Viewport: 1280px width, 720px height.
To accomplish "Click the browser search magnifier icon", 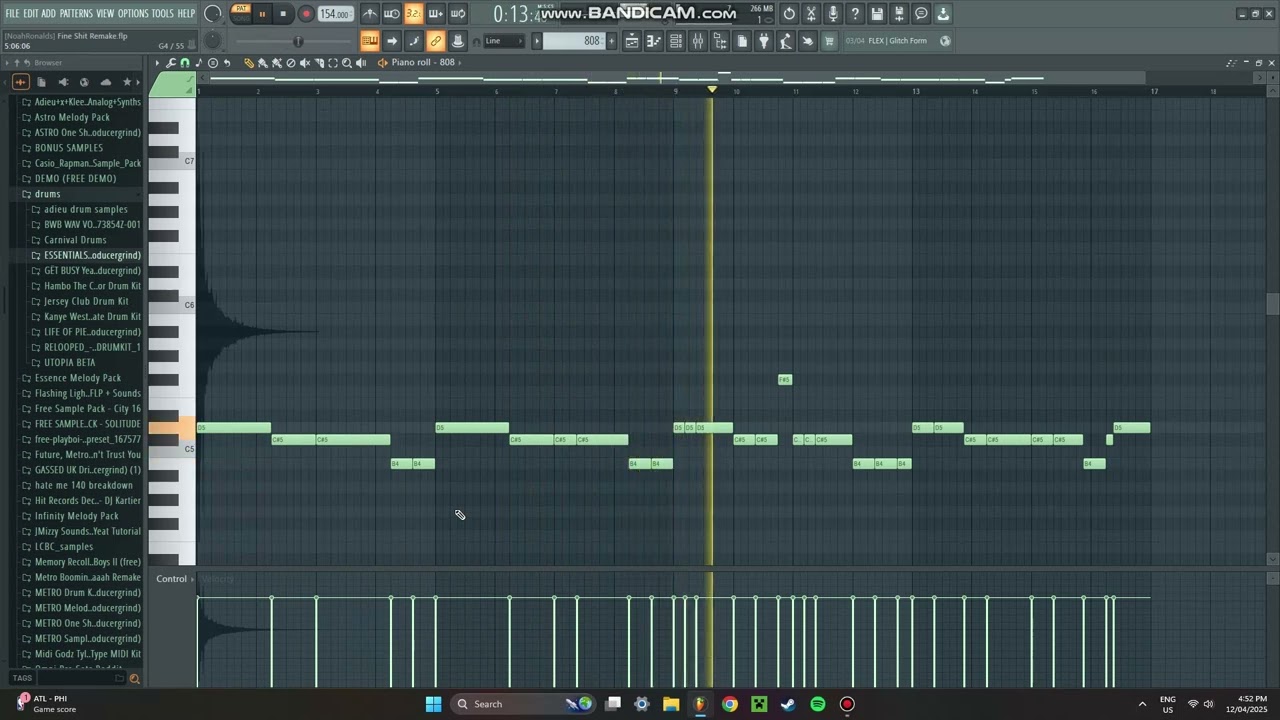I will [x=134, y=679].
